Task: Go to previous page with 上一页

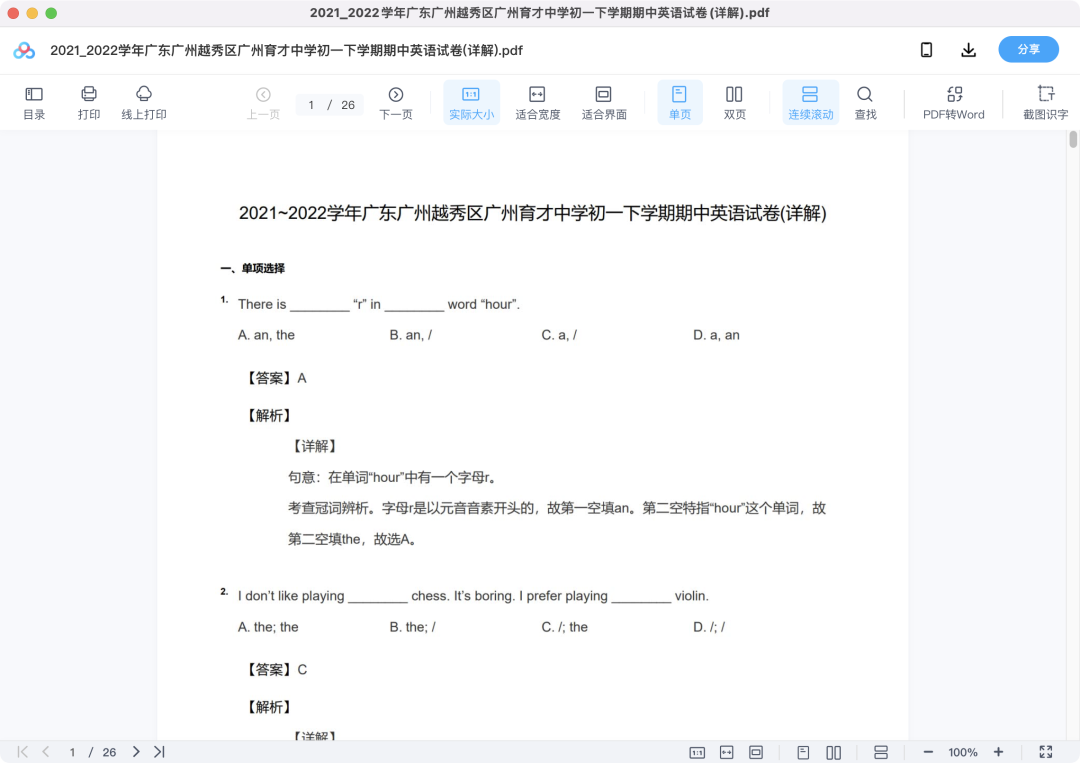Action: point(263,103)
